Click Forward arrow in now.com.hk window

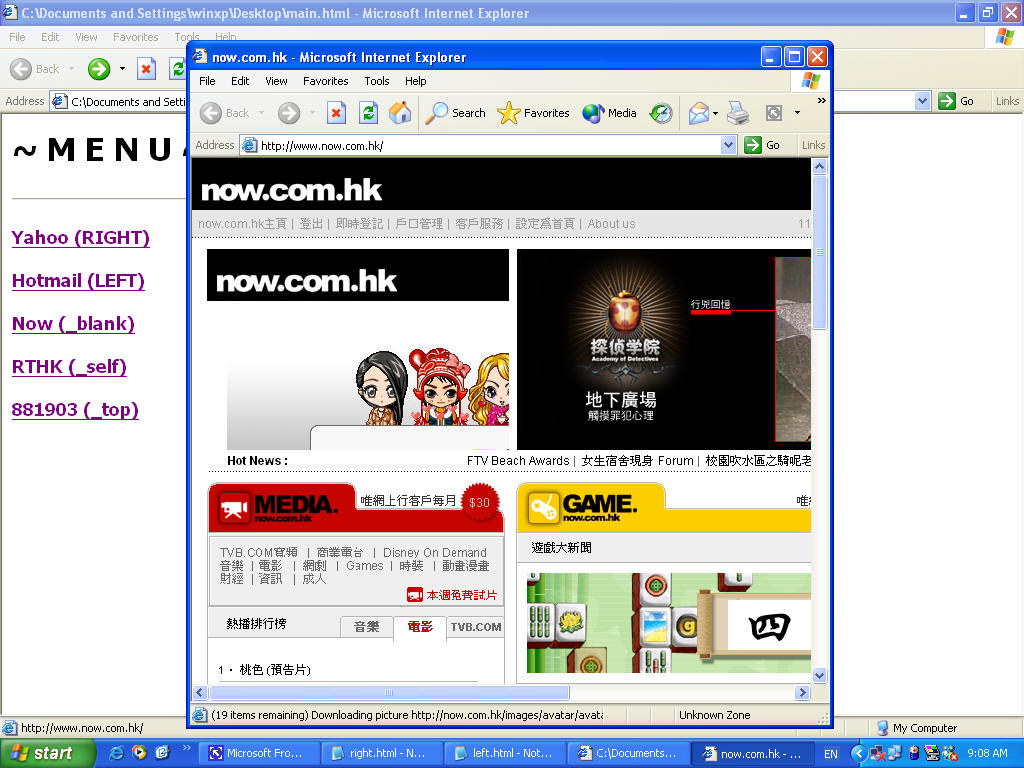coord(289,113)
